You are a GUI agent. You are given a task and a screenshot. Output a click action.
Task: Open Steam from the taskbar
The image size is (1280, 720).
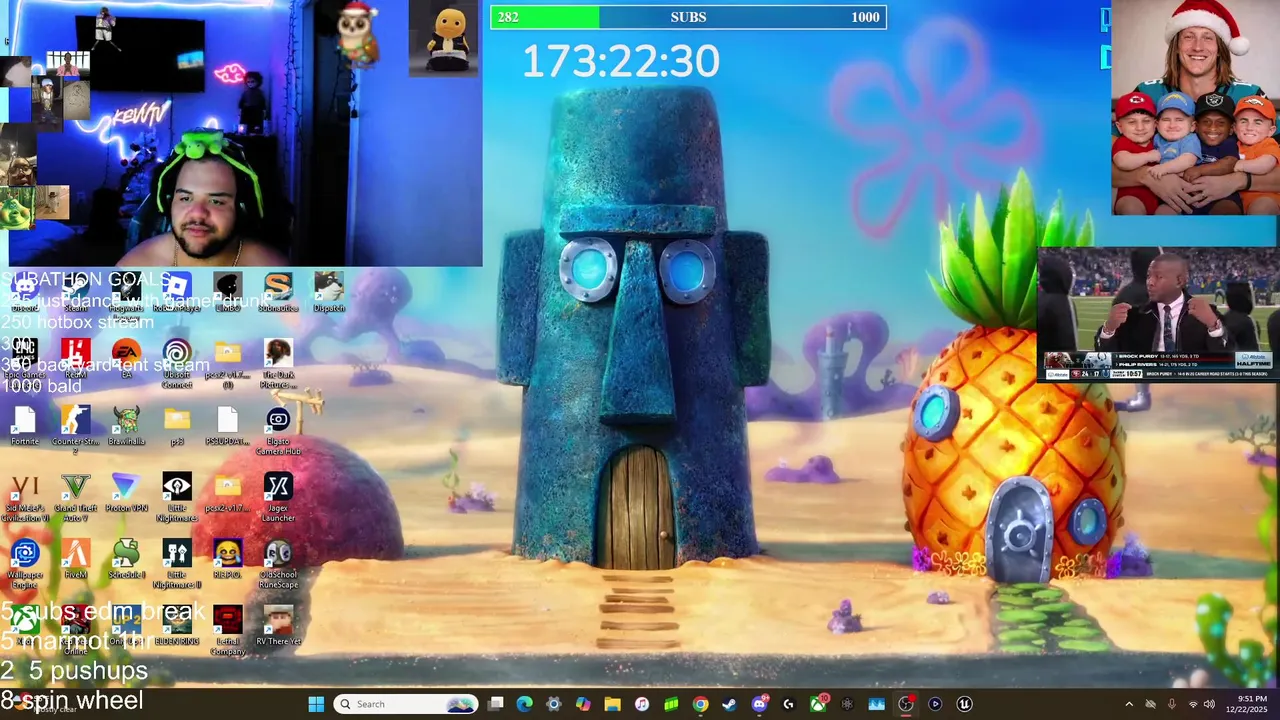729,704
